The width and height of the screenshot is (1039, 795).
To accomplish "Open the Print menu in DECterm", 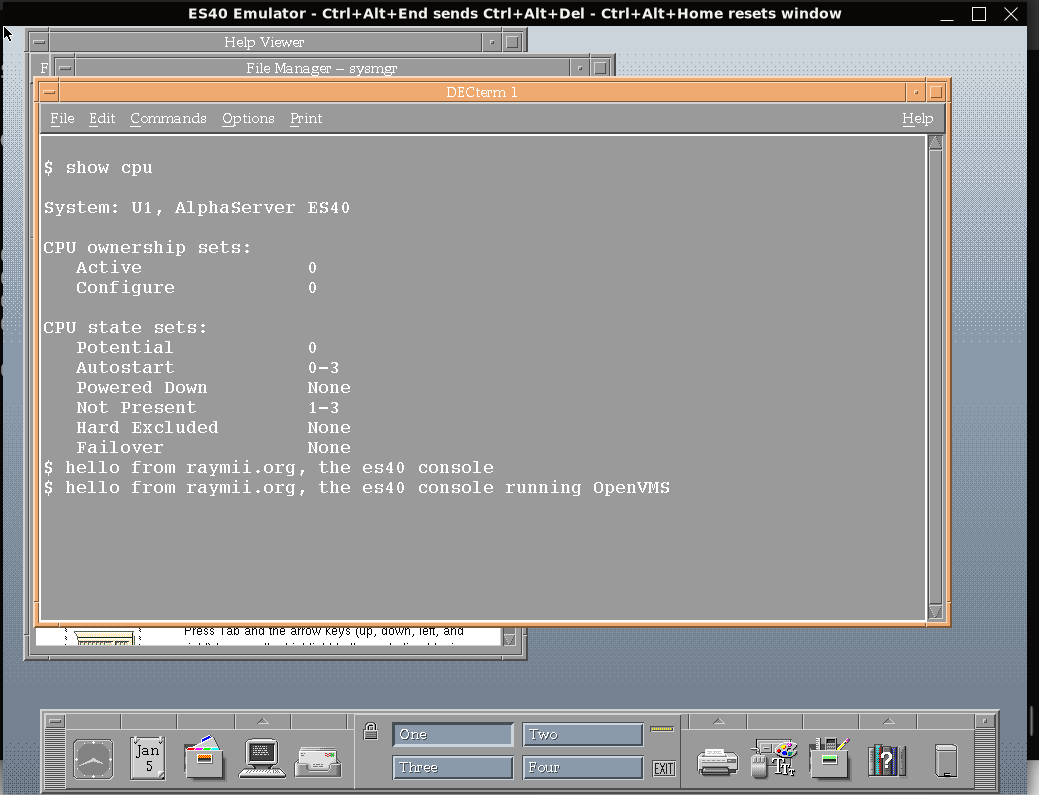I will 306,119.
